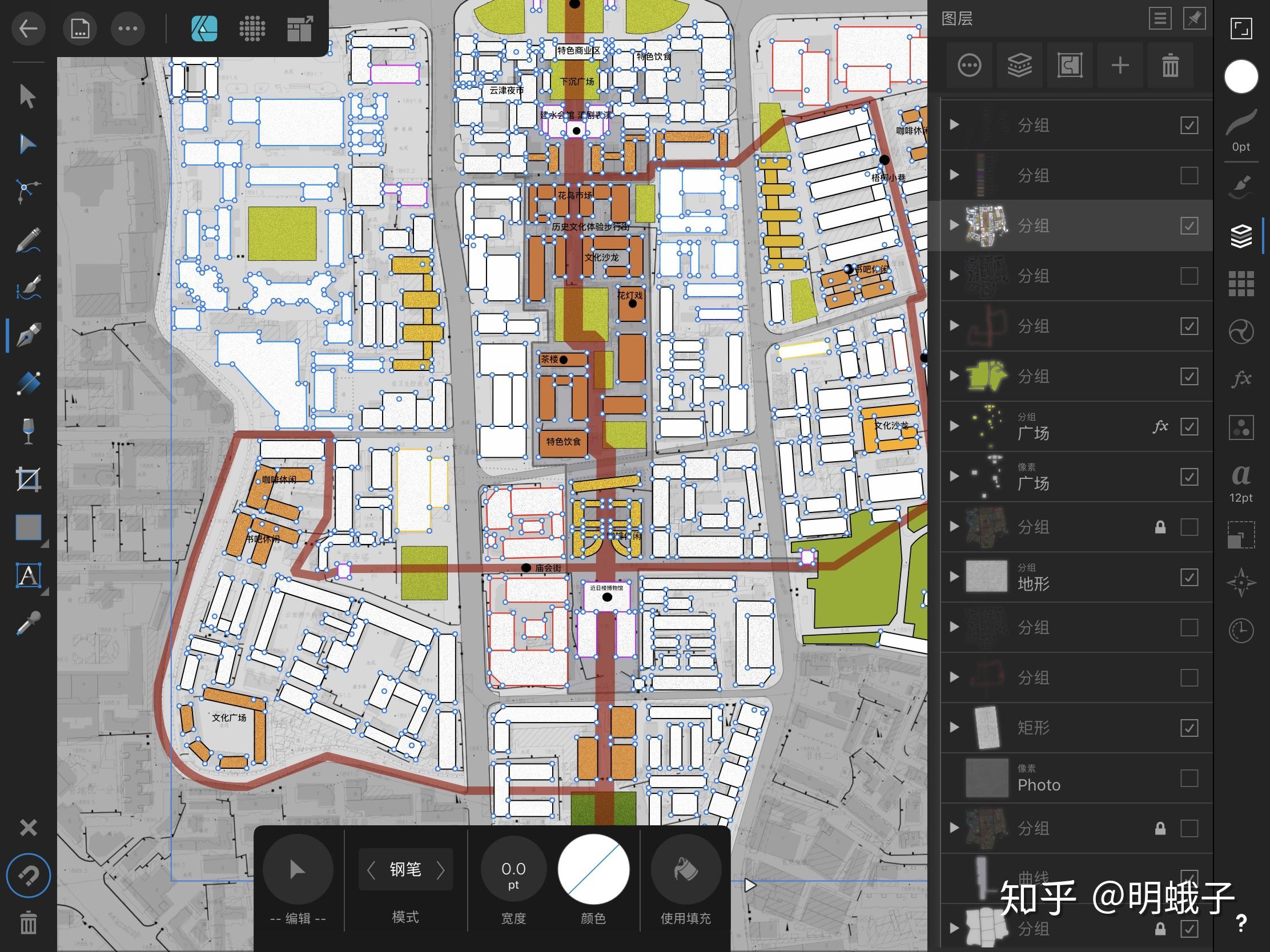Expand the 地形 group disclosure triangle

tap(954, 576)
